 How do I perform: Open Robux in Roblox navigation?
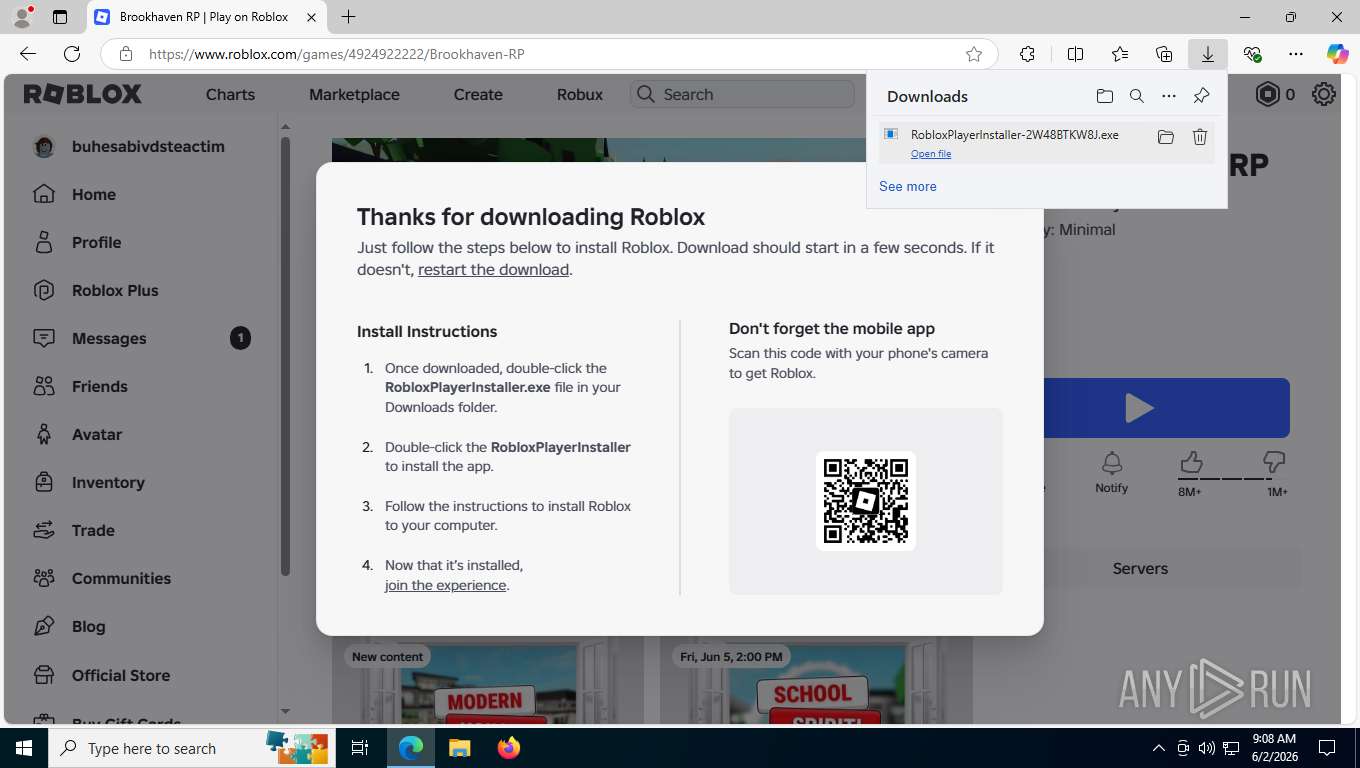[580, 94]
